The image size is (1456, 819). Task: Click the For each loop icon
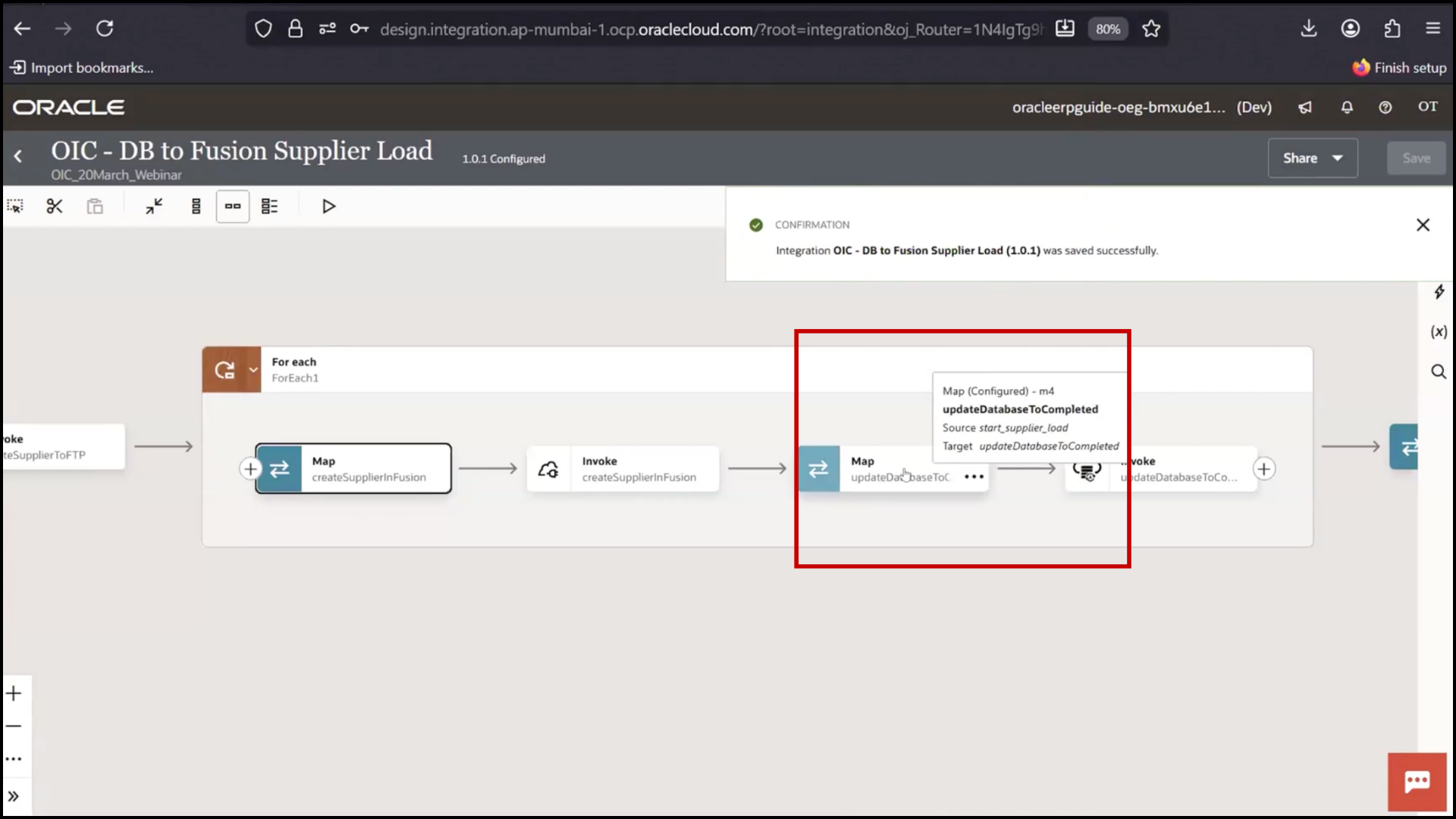click(x=224, y=370)
